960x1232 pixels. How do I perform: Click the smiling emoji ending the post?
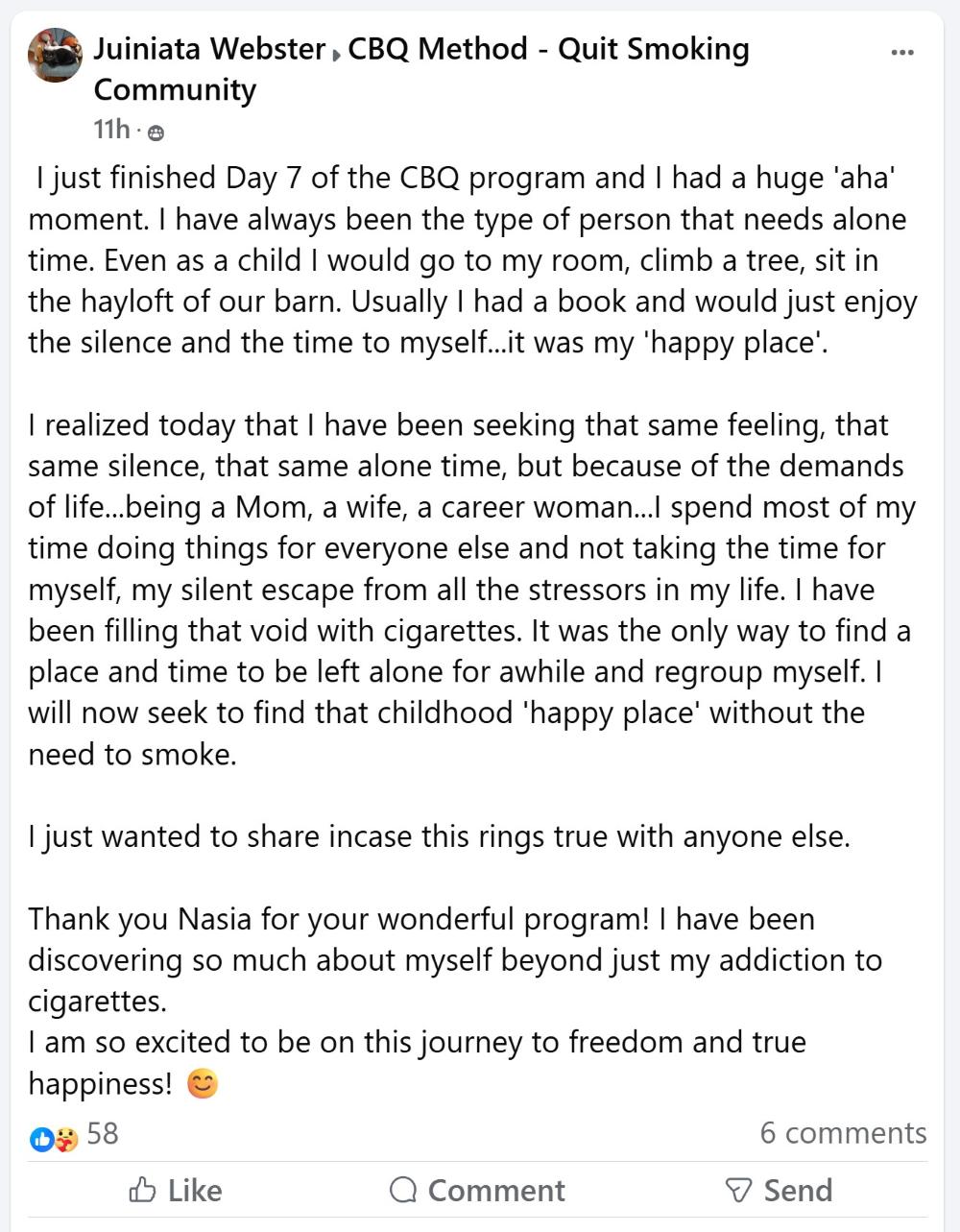click(202, 1084)
